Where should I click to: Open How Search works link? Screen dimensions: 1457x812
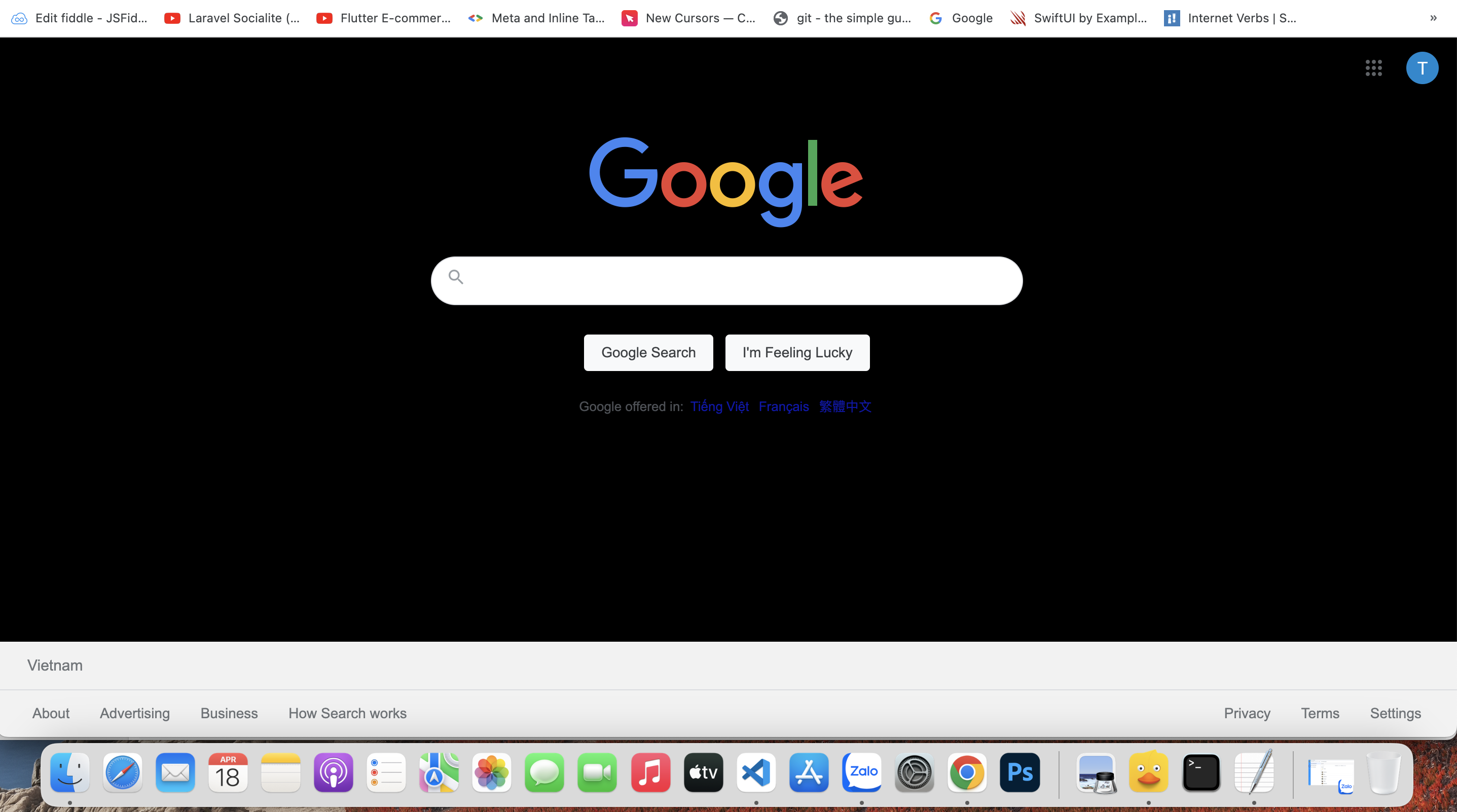pos(347,713)
